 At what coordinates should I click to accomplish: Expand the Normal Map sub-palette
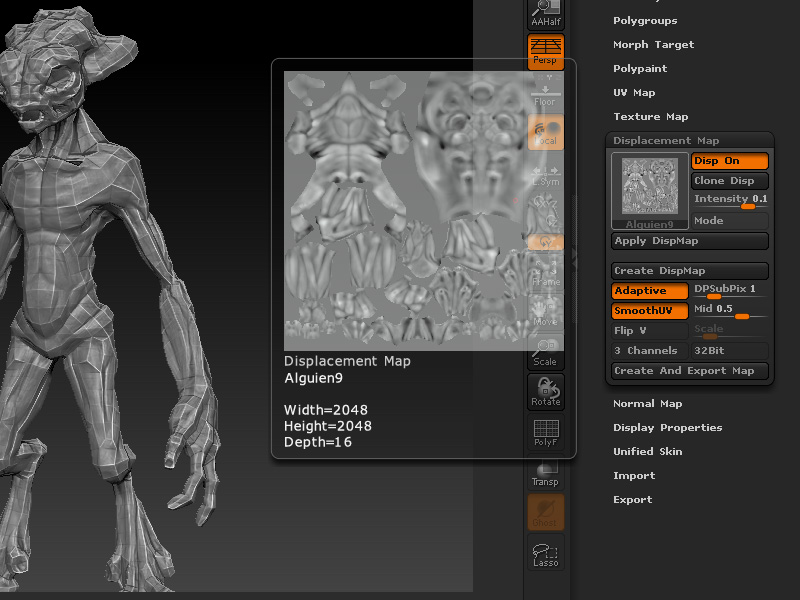(647, 404)
